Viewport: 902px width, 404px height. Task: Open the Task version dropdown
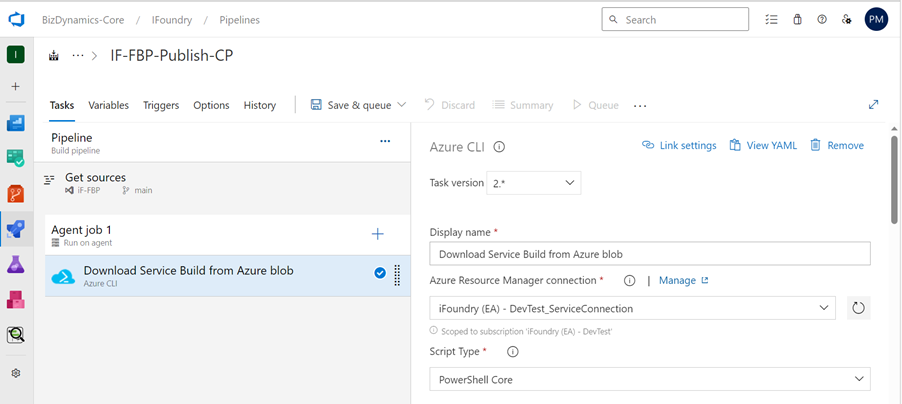tap(534, 183)
